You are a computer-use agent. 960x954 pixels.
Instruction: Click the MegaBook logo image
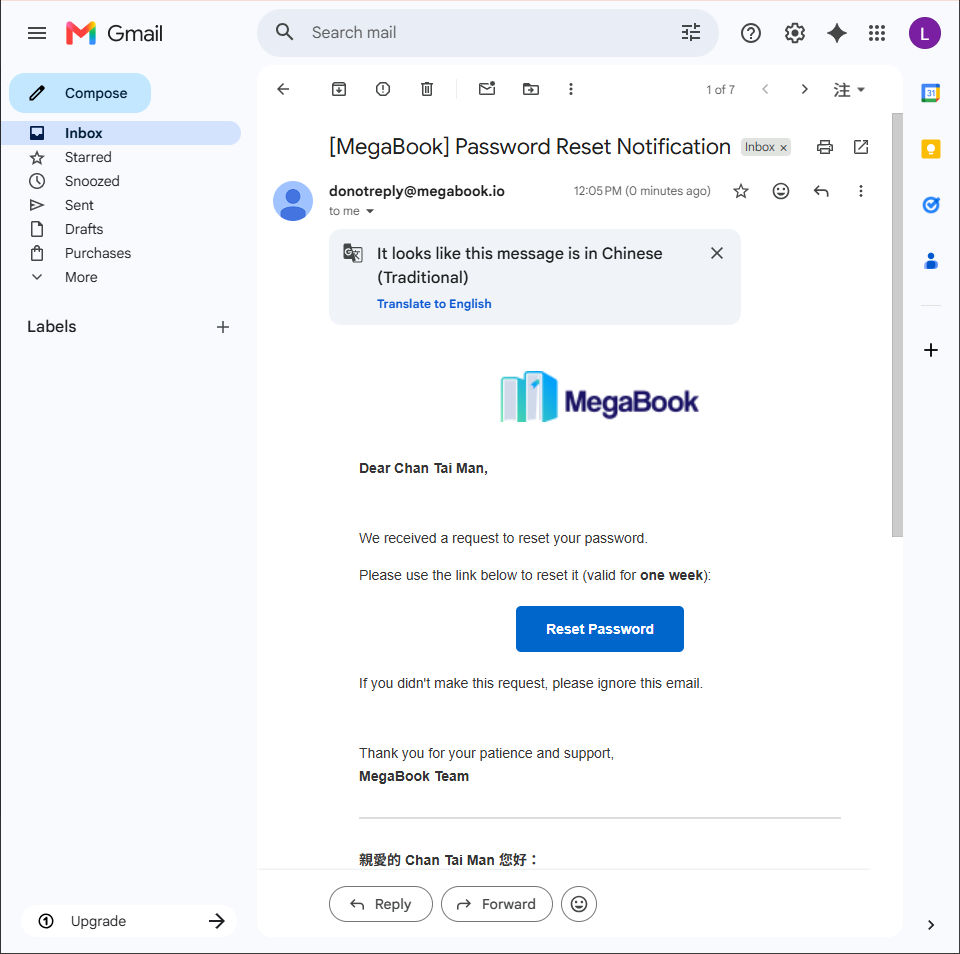(x=599, y=398)
